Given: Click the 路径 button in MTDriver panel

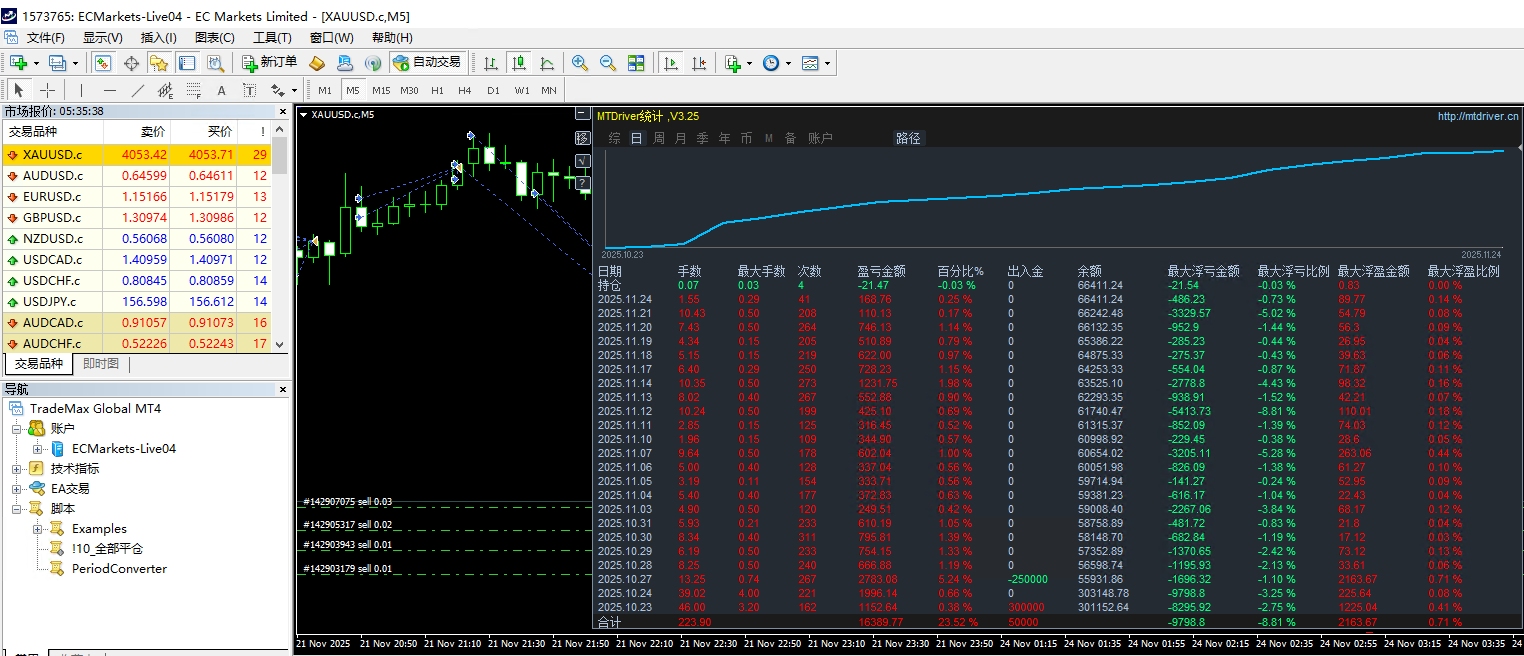Looking at the screenshot, I should coord(908,138).
